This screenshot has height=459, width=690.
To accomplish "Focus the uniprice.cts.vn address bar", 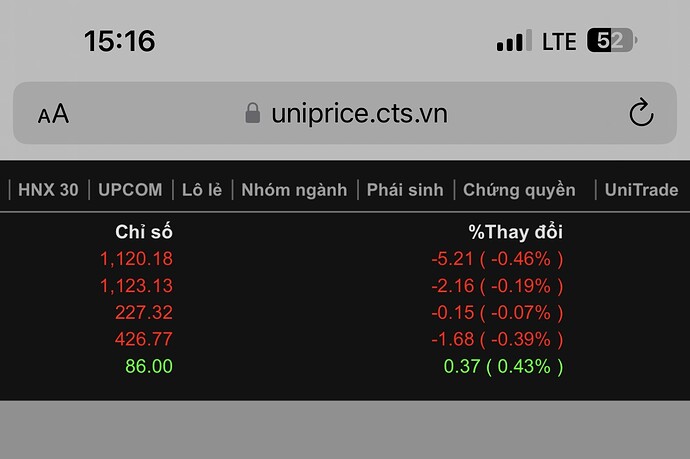I will (x=358, y=113).
